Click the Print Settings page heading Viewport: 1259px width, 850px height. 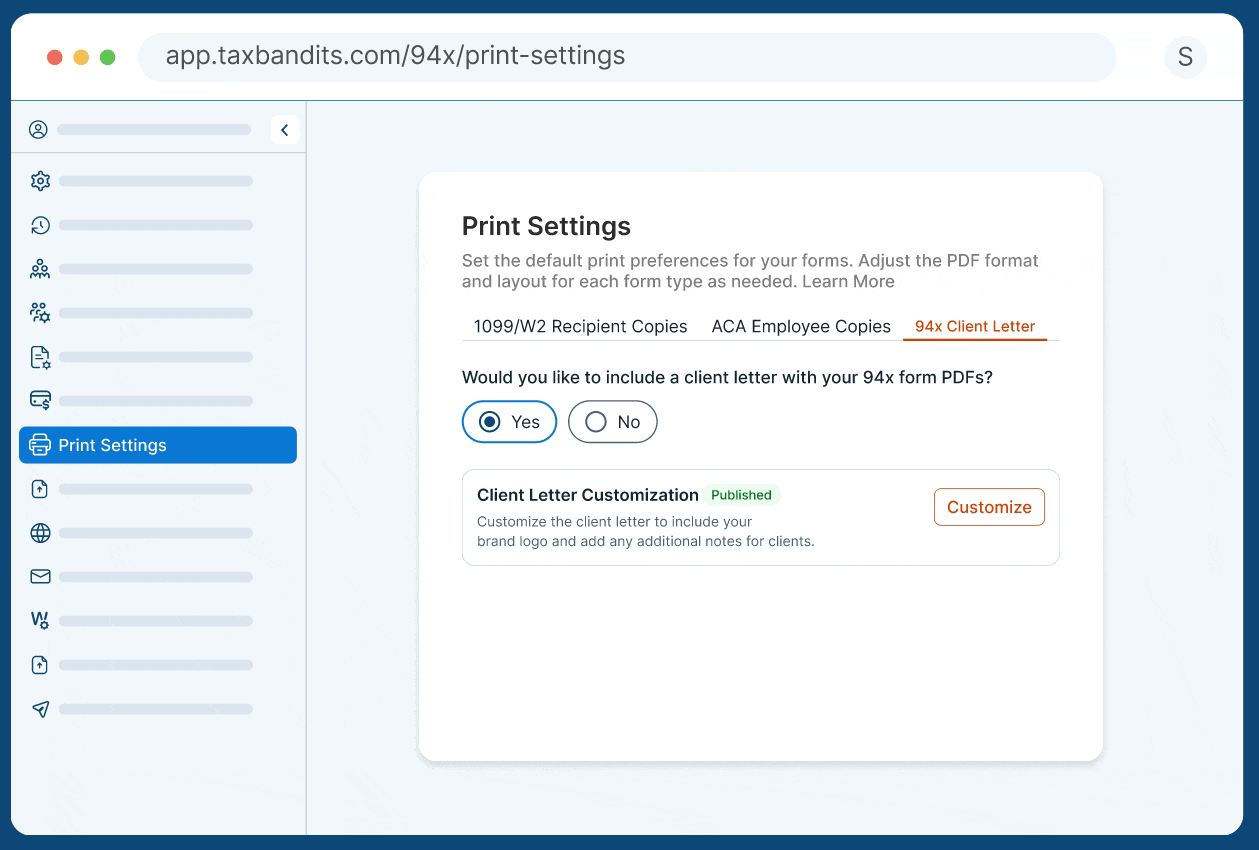tap(546, 226)
